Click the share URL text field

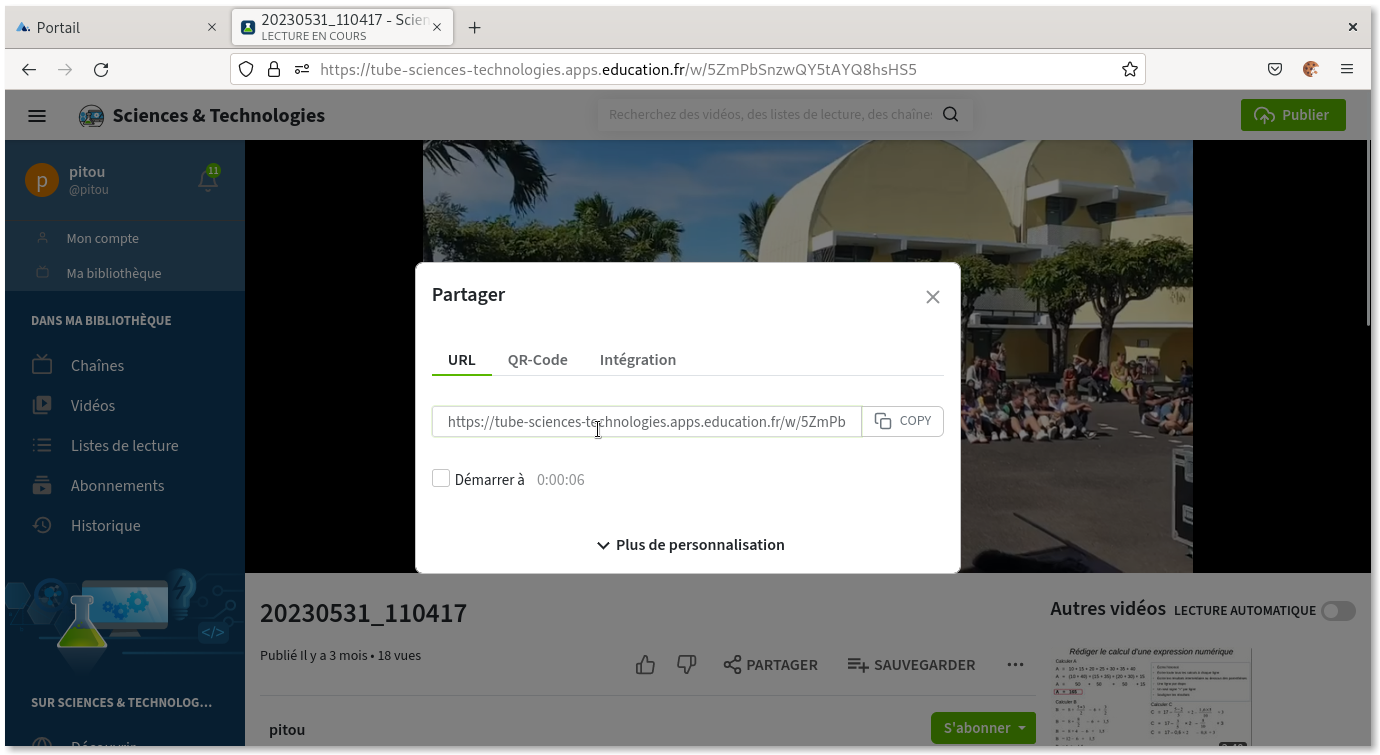tap(646, 422)
